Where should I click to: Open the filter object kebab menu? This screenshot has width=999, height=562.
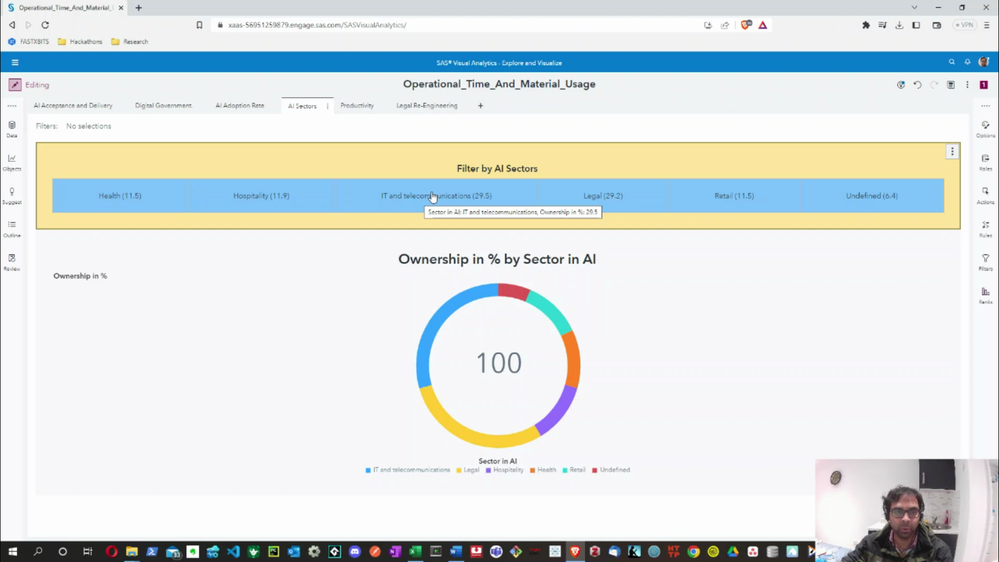[x=952, y=152]
